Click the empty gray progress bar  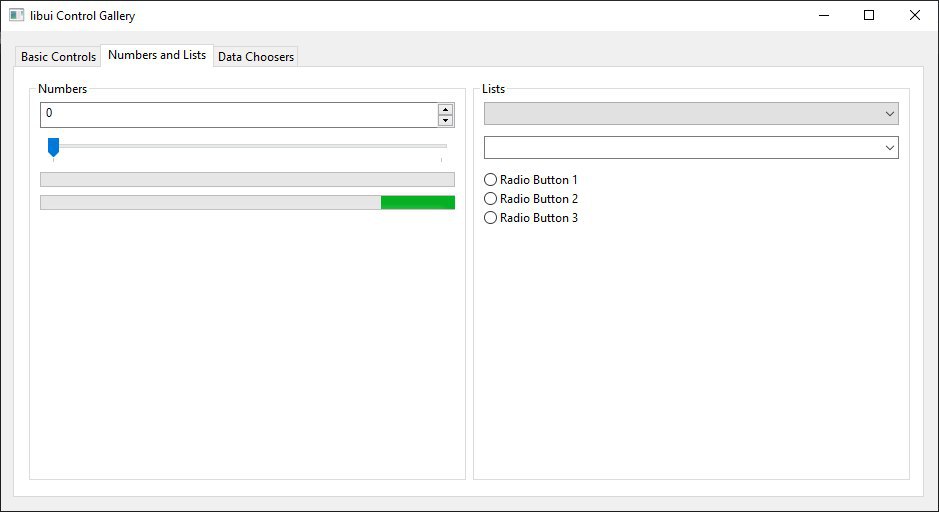coord(247,180)
